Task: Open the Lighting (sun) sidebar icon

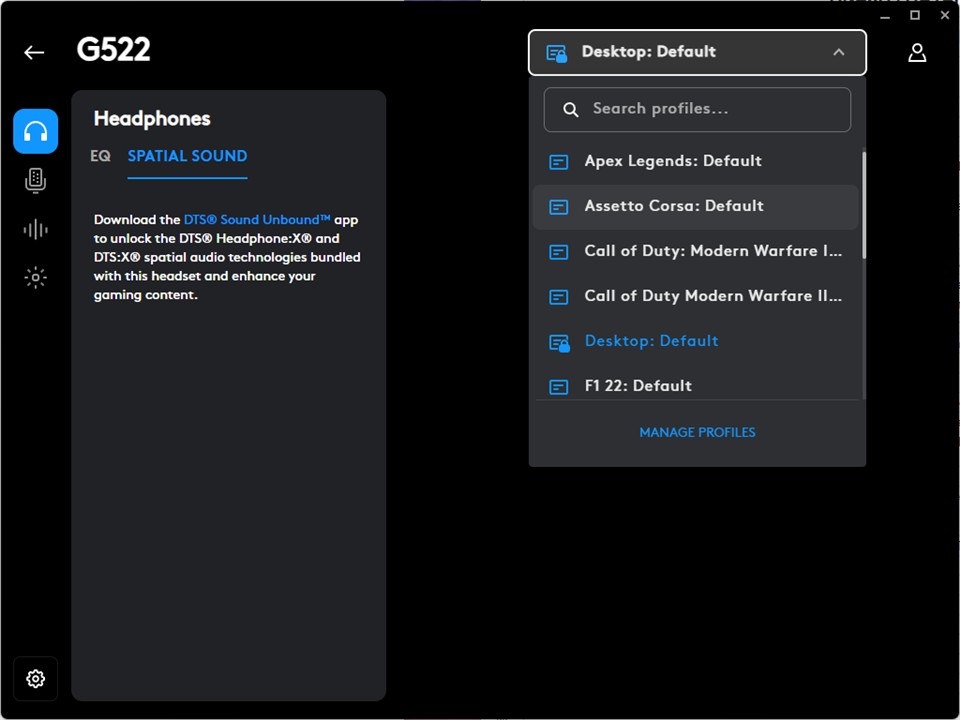Action: click(x=35, y=278)
